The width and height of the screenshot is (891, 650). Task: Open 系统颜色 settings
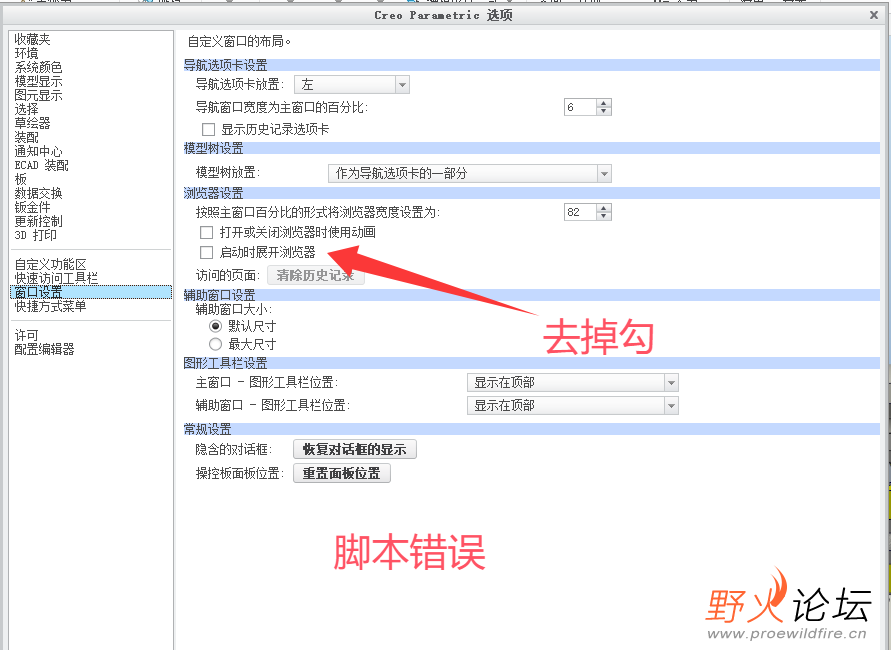38,67
